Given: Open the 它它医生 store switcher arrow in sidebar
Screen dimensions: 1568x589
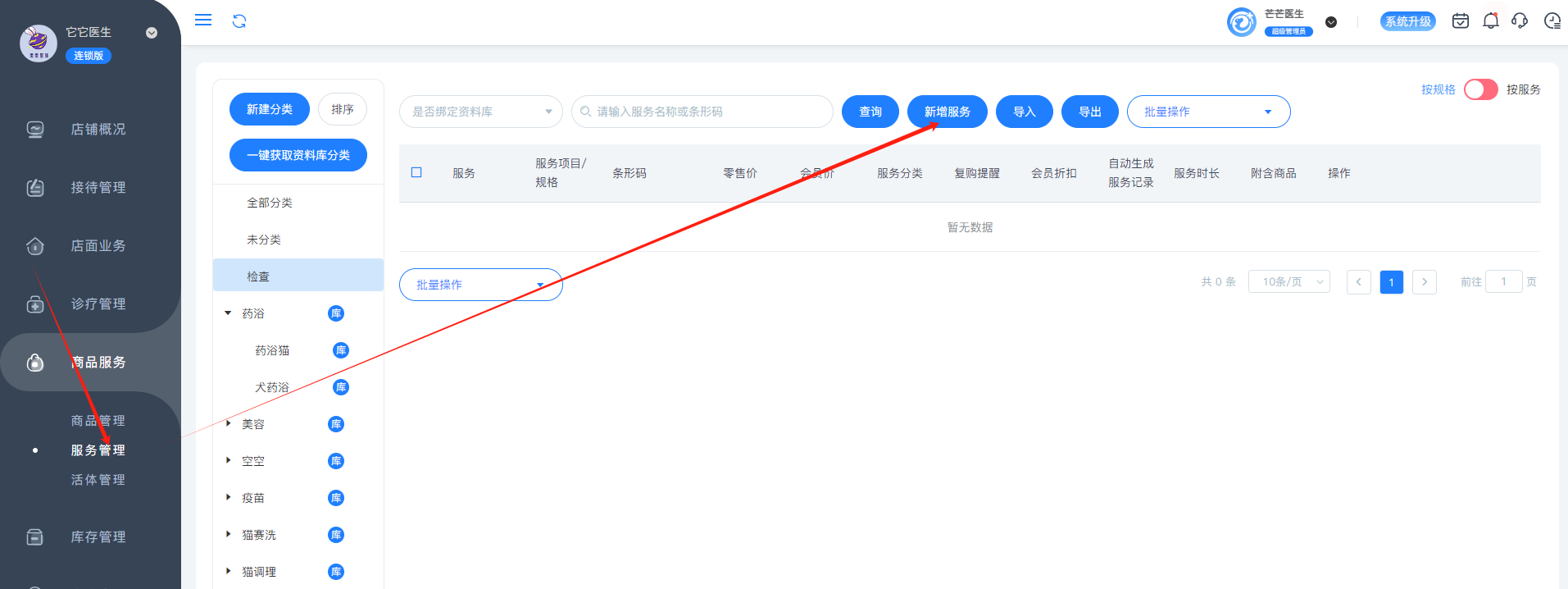Looking at the screenshot, I should click(x=152, y=33).
